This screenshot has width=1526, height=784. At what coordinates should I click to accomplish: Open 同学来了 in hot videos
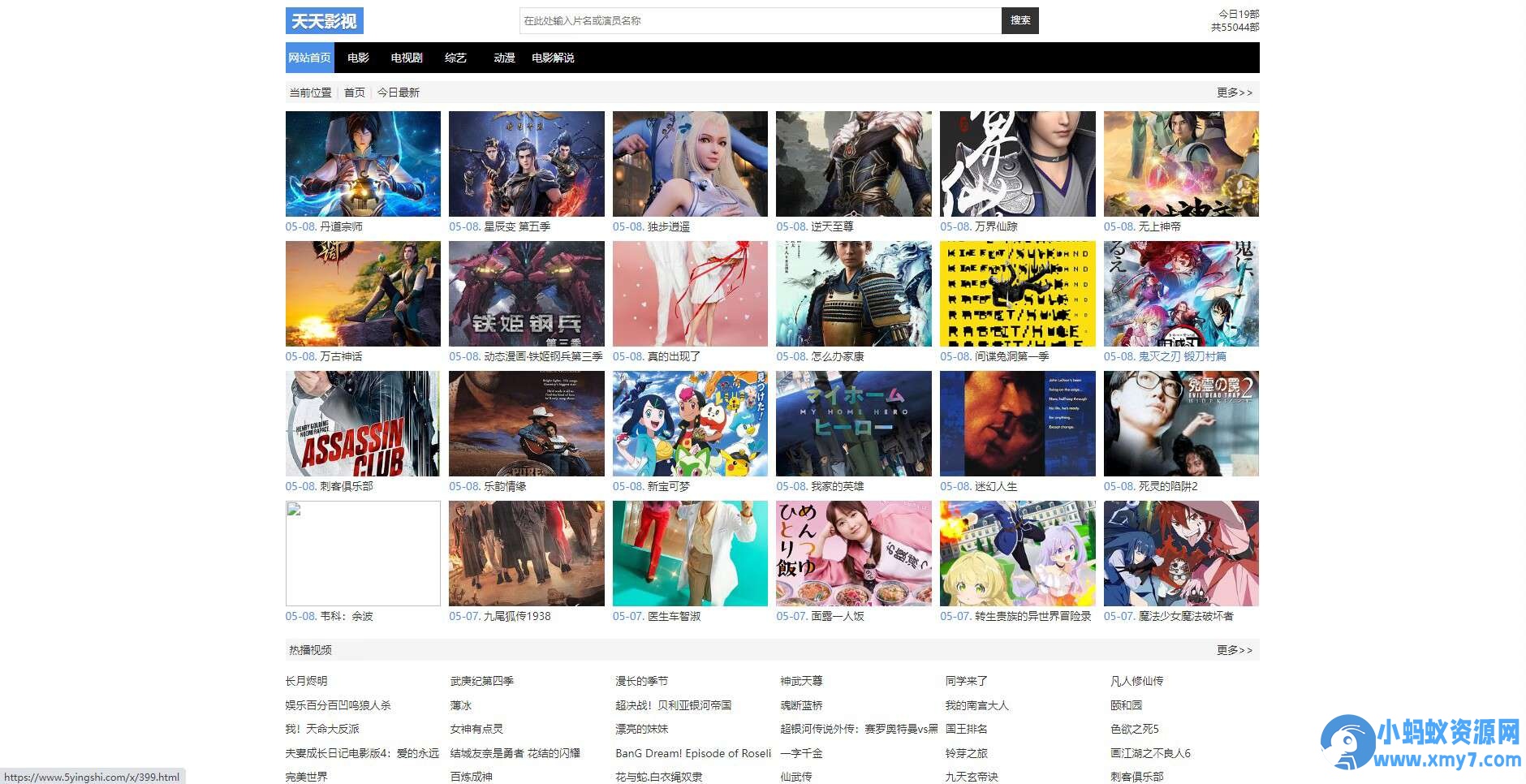click(967, 681)
